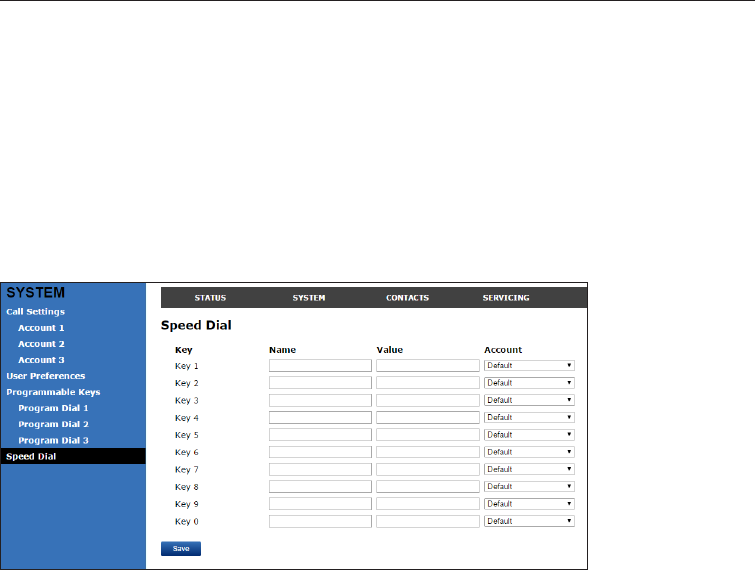Focus the Name field for Key 1
This screenshot has width=755, height=570.
point(320,365)
